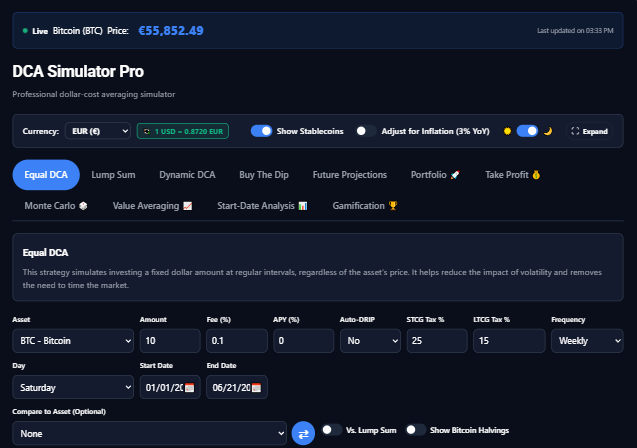Switch to the Monte Carlo tab
Screen dimensions: 637x448
click(x=56, y=206)
